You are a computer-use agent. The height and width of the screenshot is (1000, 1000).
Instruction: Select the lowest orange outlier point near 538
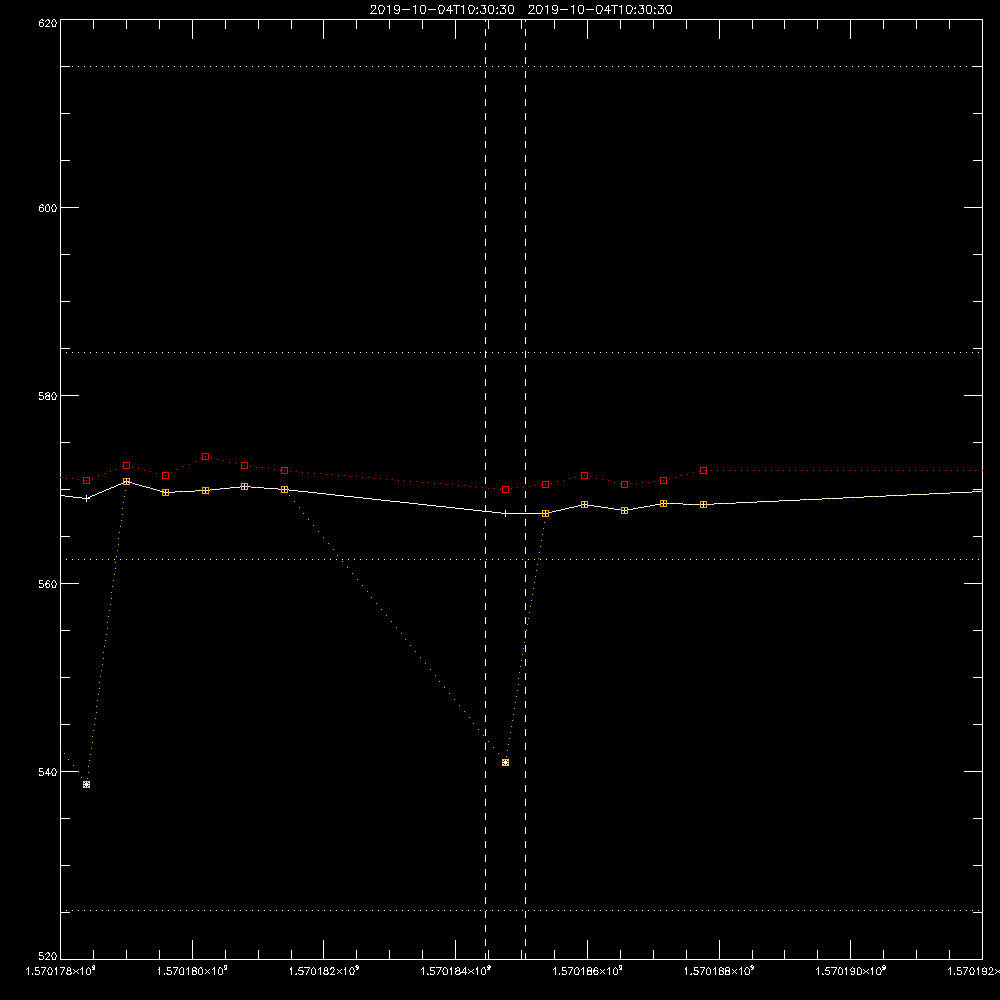click(x=87, y=784)
